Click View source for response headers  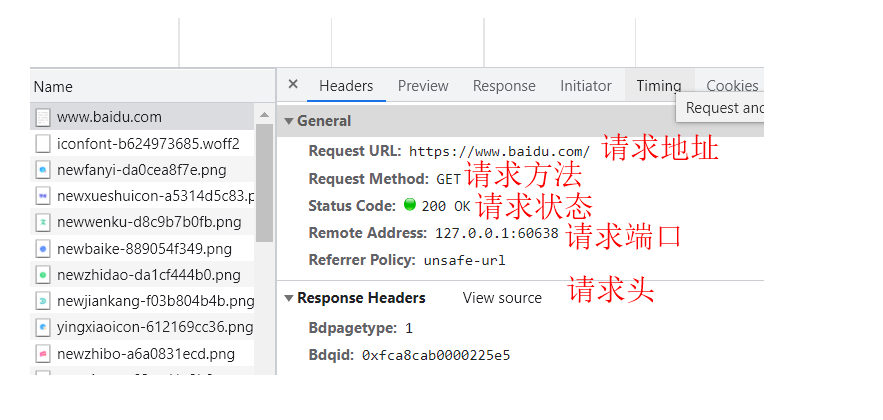pyautogui.click(x=502, y=298)
